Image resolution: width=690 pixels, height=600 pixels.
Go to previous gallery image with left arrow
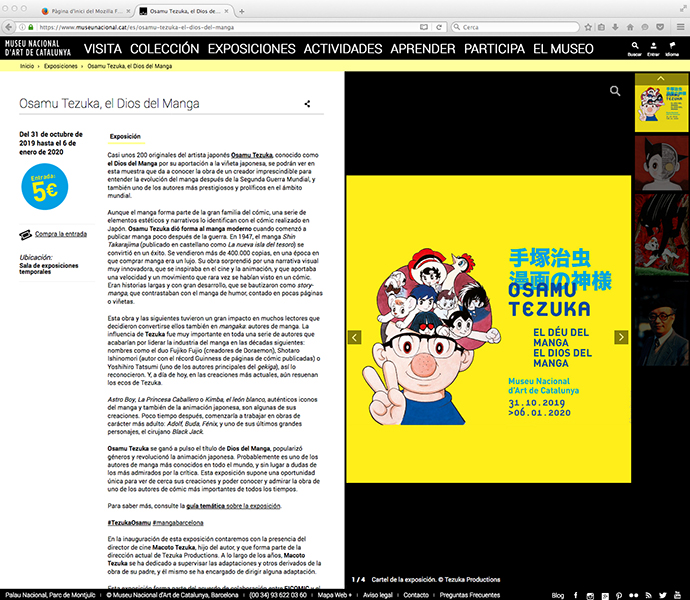353,337
